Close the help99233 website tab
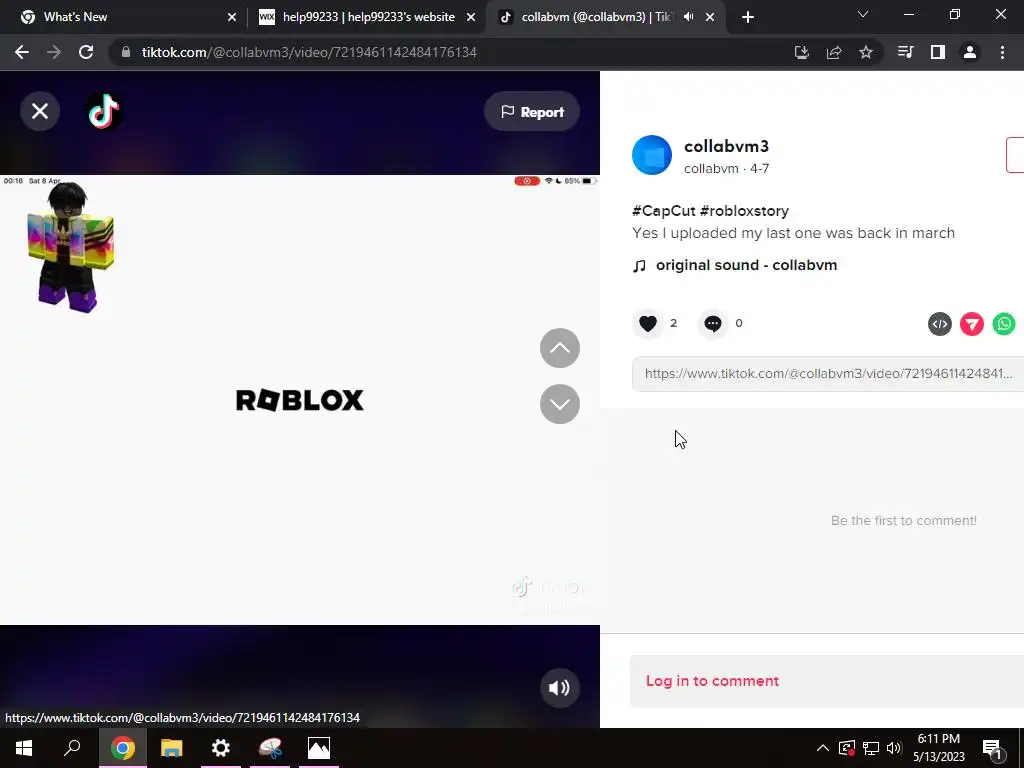This screenshot has height=768, width=1024. click(x=471, y=17)
